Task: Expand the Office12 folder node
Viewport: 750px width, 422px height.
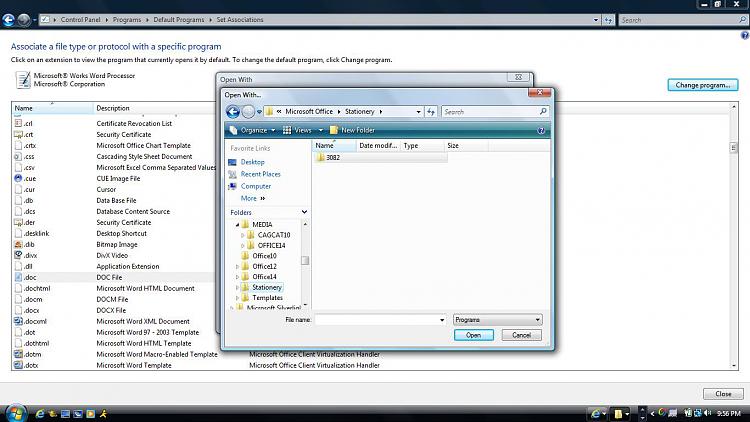Action: coord(237,267)
